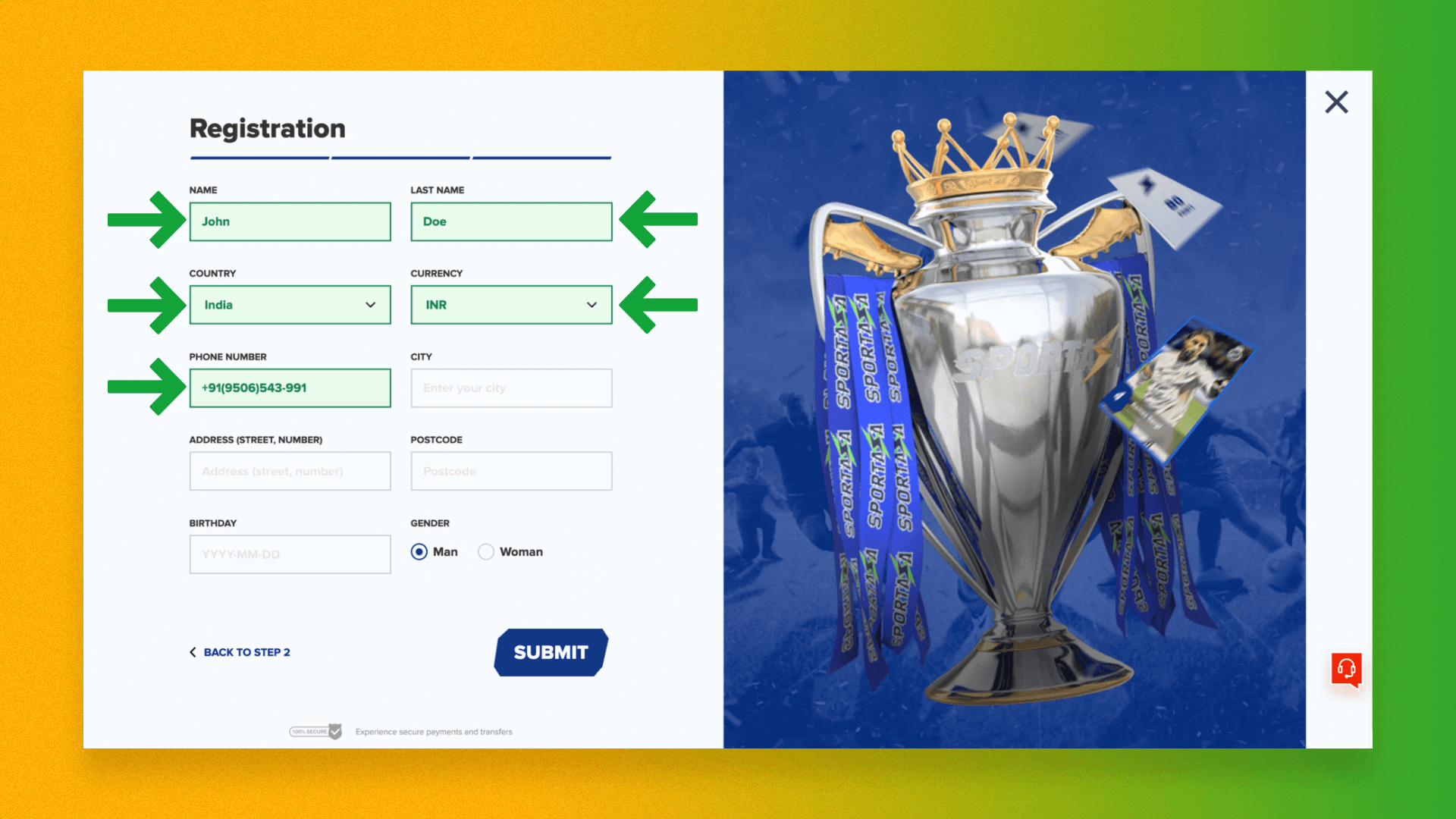Click the back arrow navigation icon

[x=193, y=652]
